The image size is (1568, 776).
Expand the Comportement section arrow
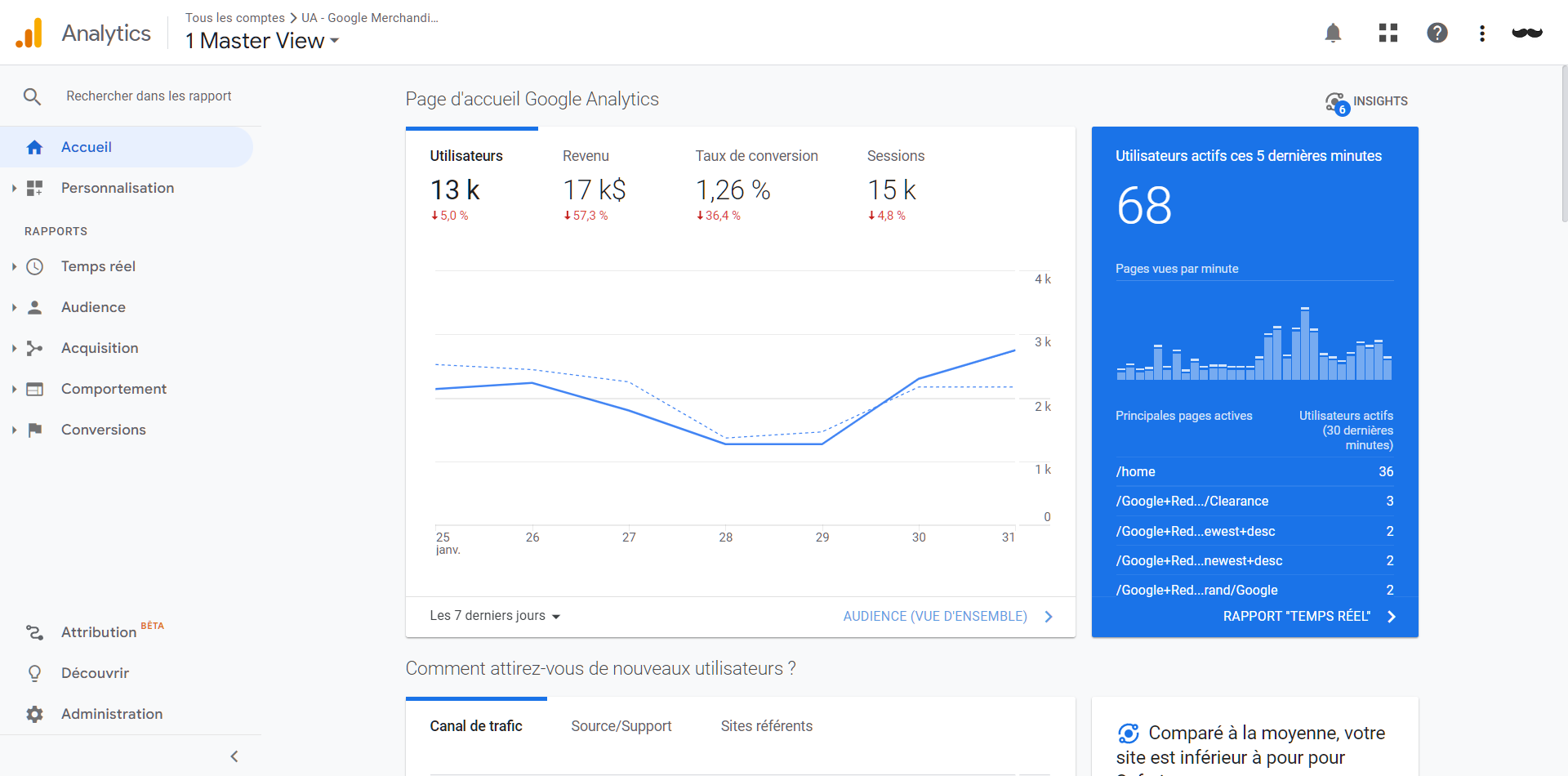click(14, 389)
